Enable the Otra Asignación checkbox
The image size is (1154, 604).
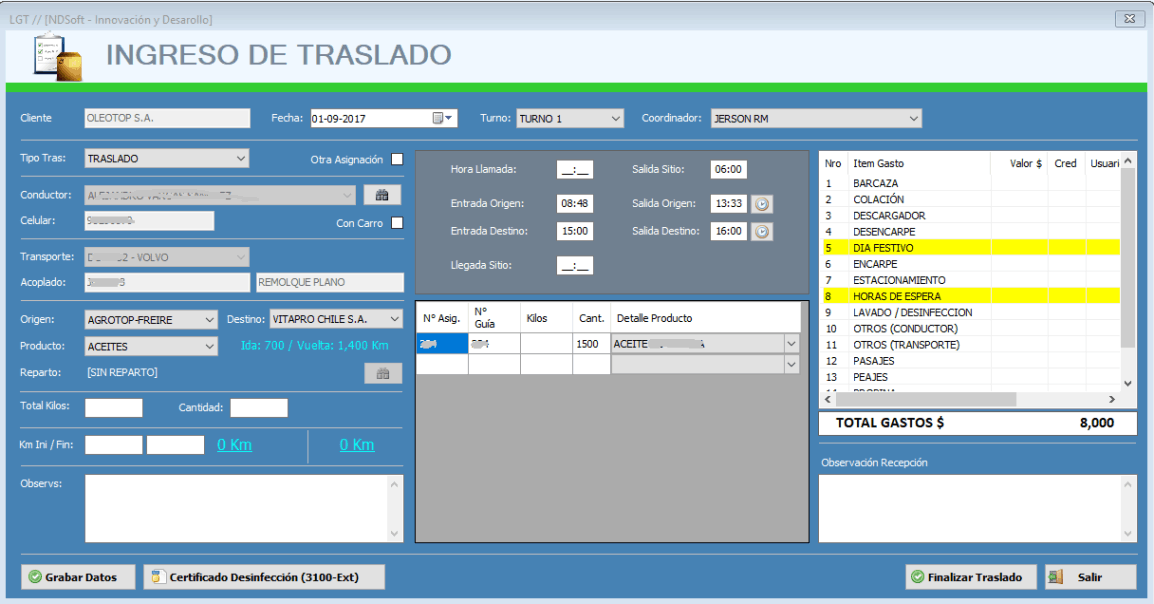click(397, 159)
